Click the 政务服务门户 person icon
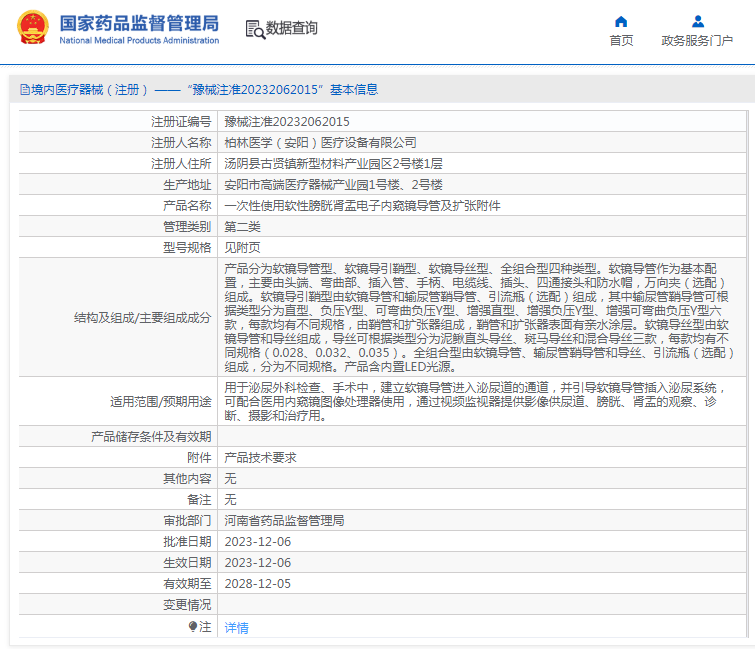755x649 pixels. pyautogui.click(x=698, y=22)
